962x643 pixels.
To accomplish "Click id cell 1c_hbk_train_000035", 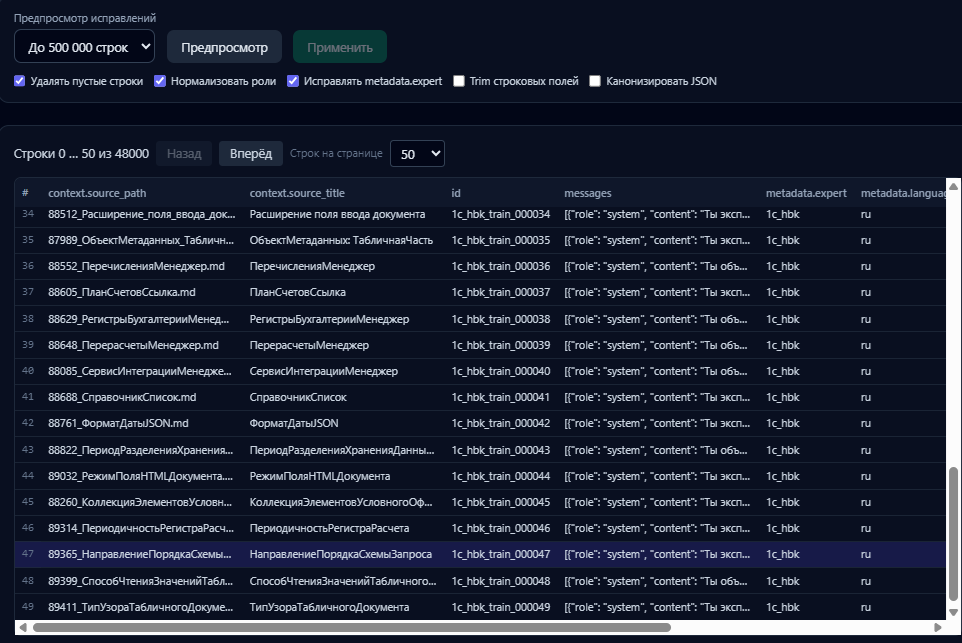I will [x=501, y=240].
